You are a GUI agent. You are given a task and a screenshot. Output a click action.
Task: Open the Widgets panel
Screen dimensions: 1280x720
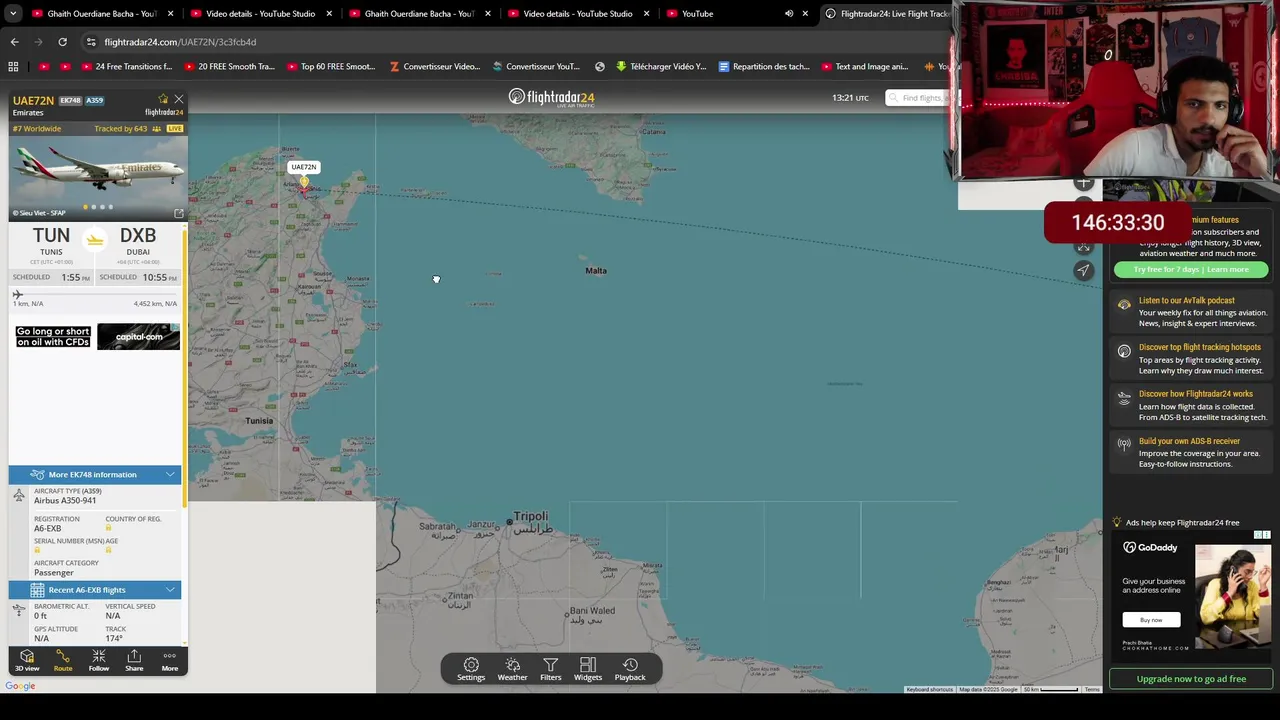coord(588,669)
